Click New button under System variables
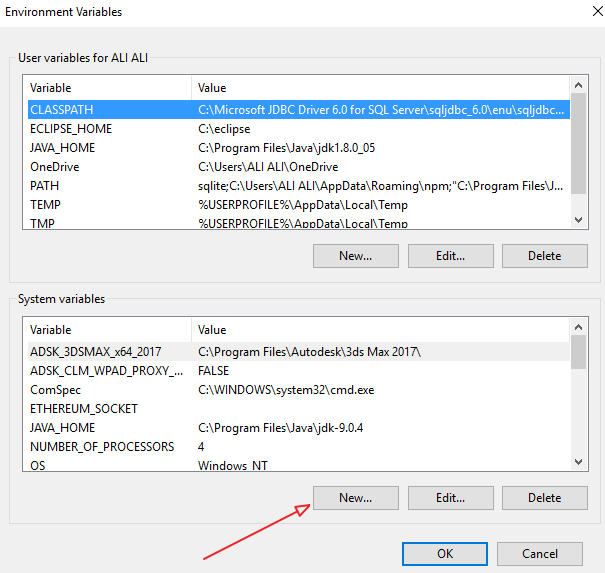This screenshot has width=605, height=573. [x=355, y=497]
